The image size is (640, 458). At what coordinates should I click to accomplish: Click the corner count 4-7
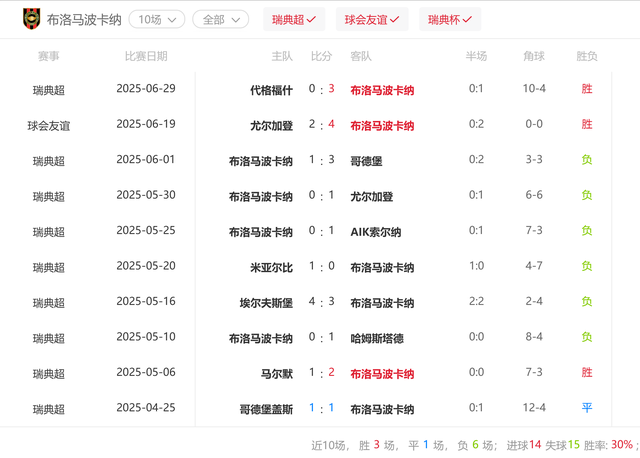pos(534,266)
